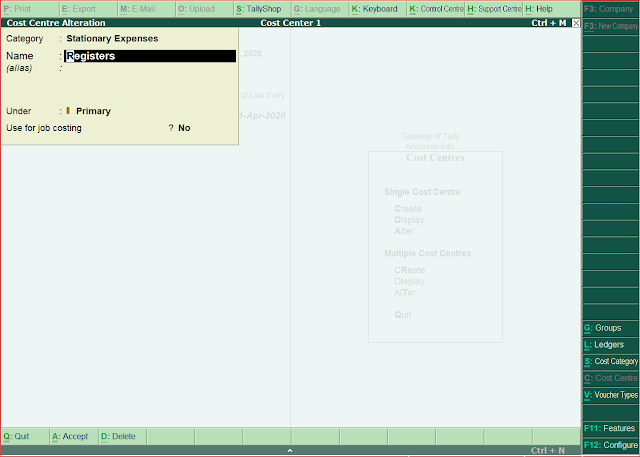Open the Help menu
The height and width of the screenshot is (457, 640).
pyautogui.click(x=551, y=9)
